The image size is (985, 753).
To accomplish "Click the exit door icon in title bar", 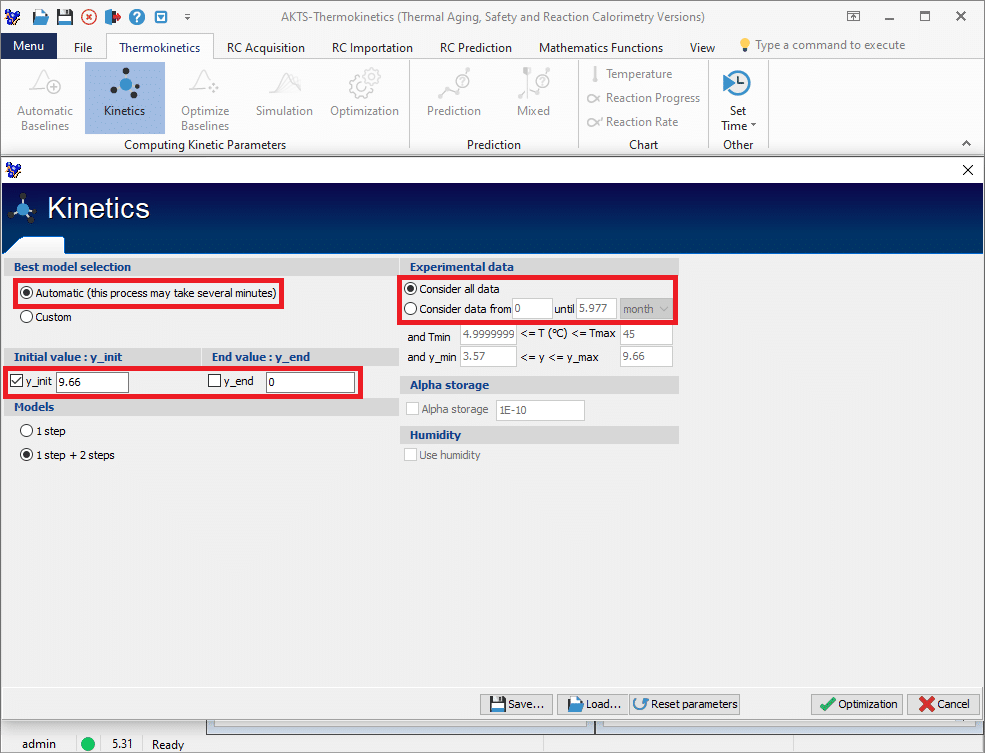I will pyautogui.click(x=113, y=17).
